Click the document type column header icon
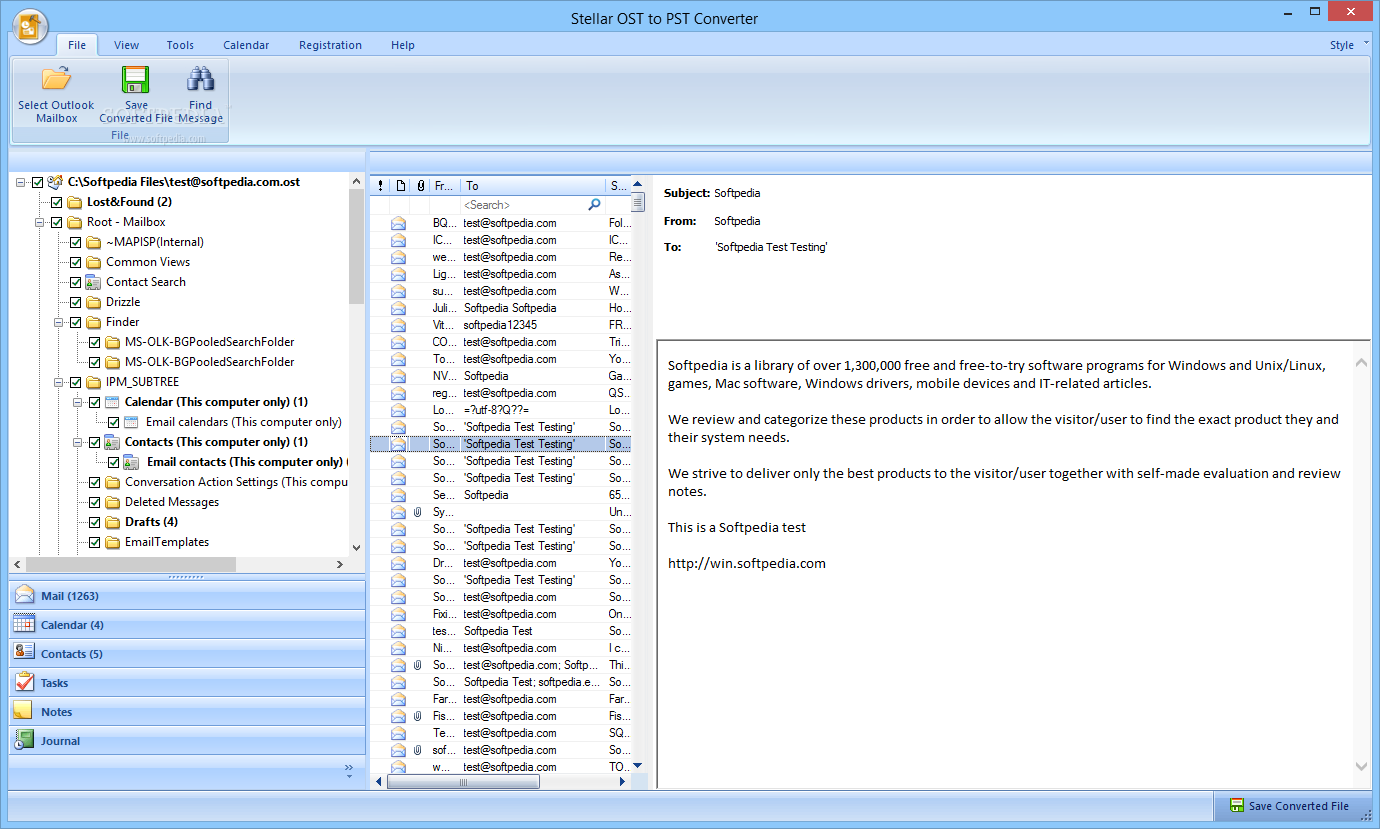Image resolution: width=1380 pixels, height=829 pixels. click(400, 185)
